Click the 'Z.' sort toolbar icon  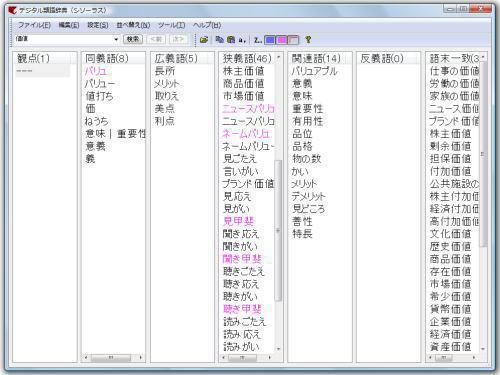pyautogui.click(x=258, y=40)
